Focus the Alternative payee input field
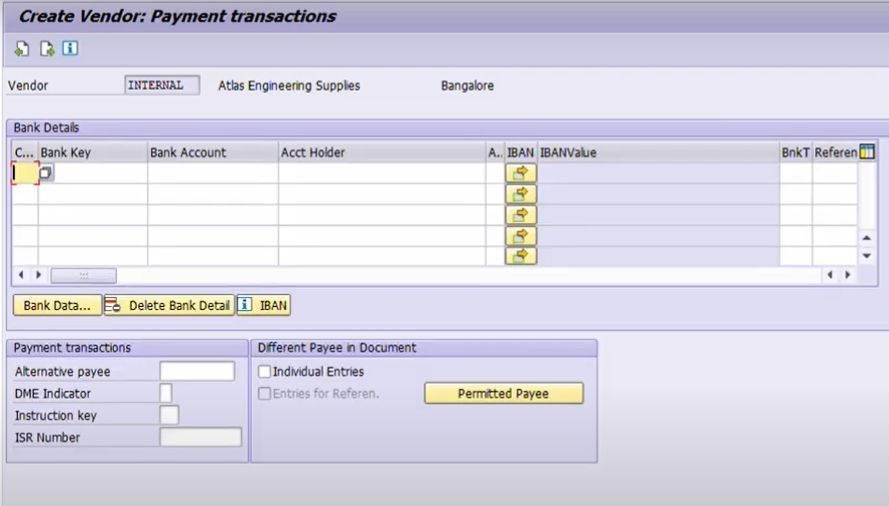Viewport: 889px width, 506px height. (x=197, y=371)
